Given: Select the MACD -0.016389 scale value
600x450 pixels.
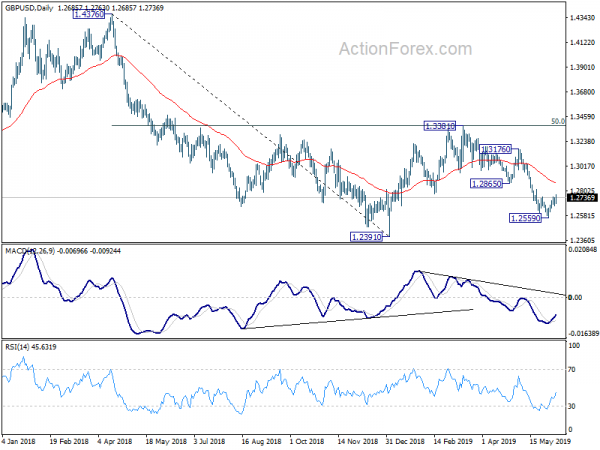Looking at the screenshot, I should [x=583, y=334].
